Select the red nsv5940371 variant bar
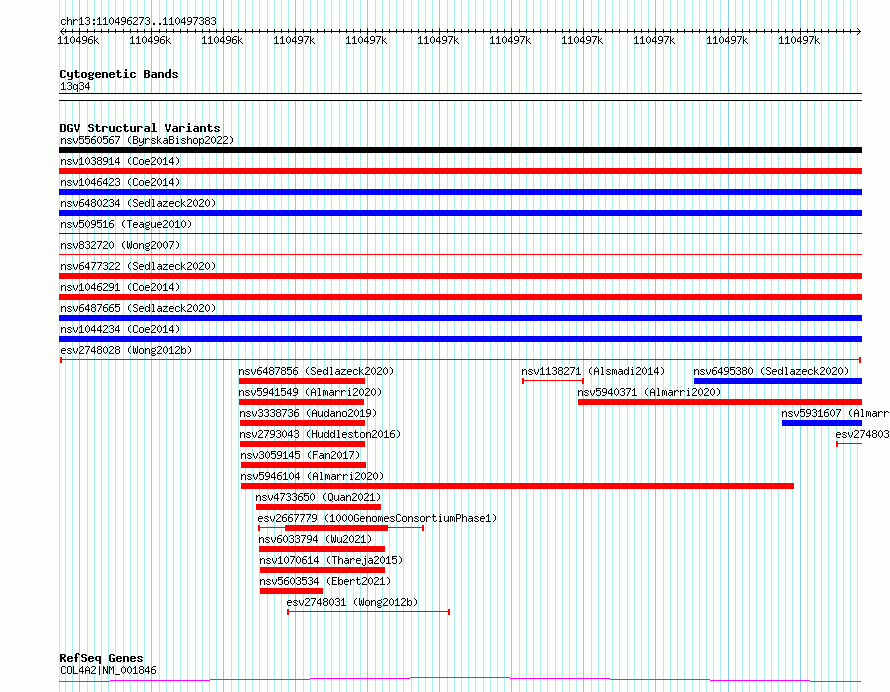 coord(720,402)
